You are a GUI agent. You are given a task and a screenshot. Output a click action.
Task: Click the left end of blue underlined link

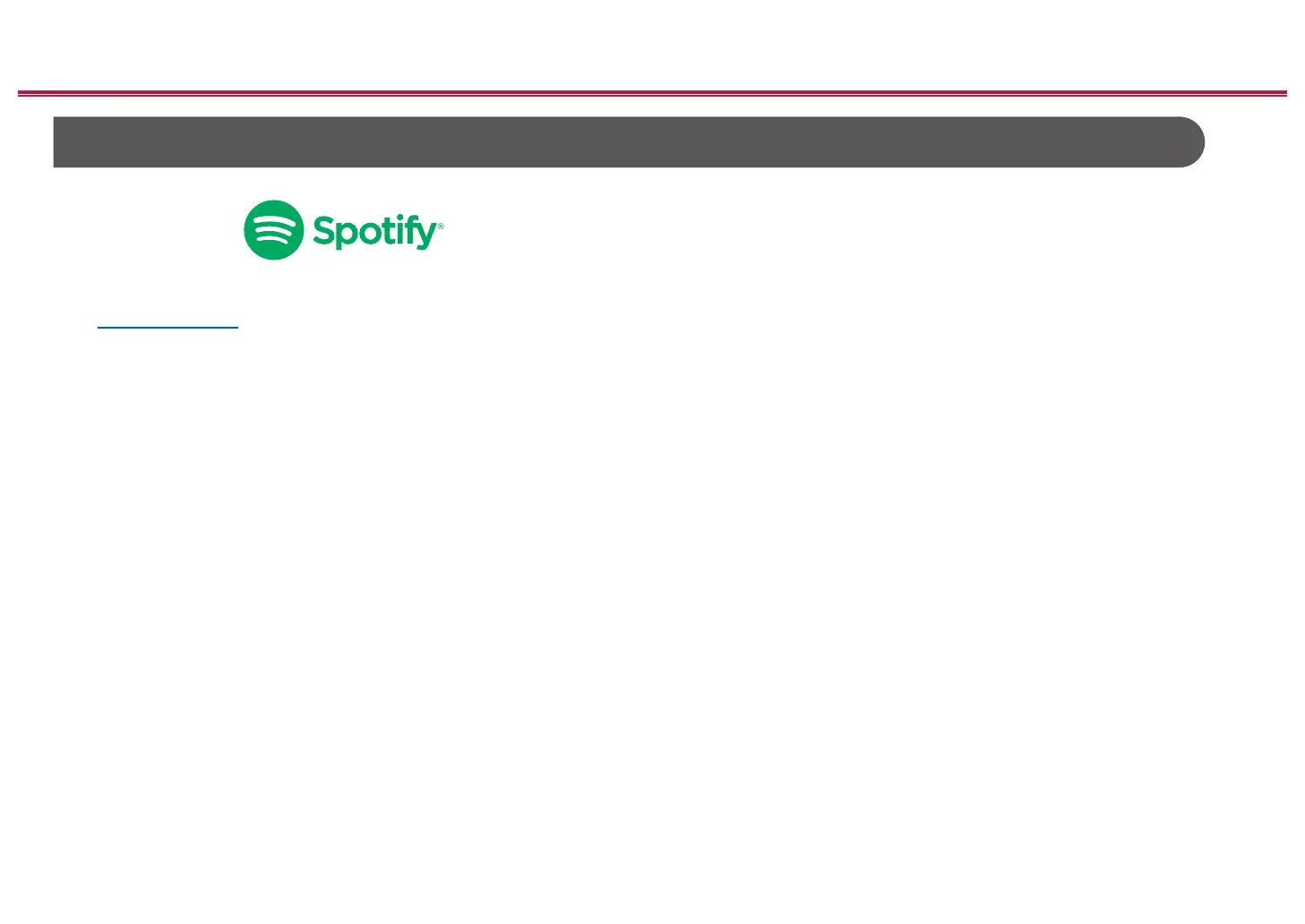tap(101, 328)
